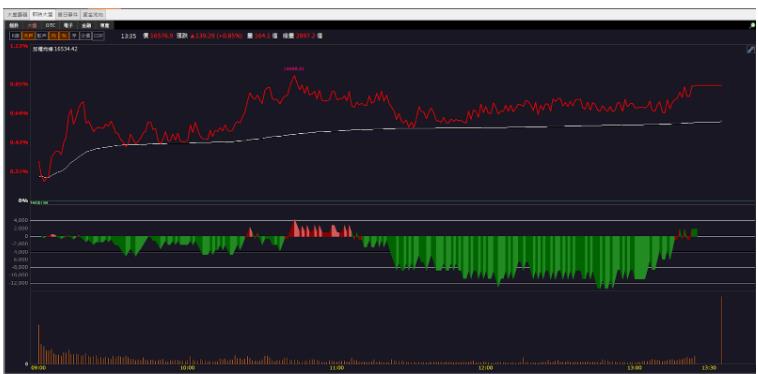Click the 10:00 time axis label
This screenshot has width=758, height=374.
pyautogui.click(x=188, y=368)
